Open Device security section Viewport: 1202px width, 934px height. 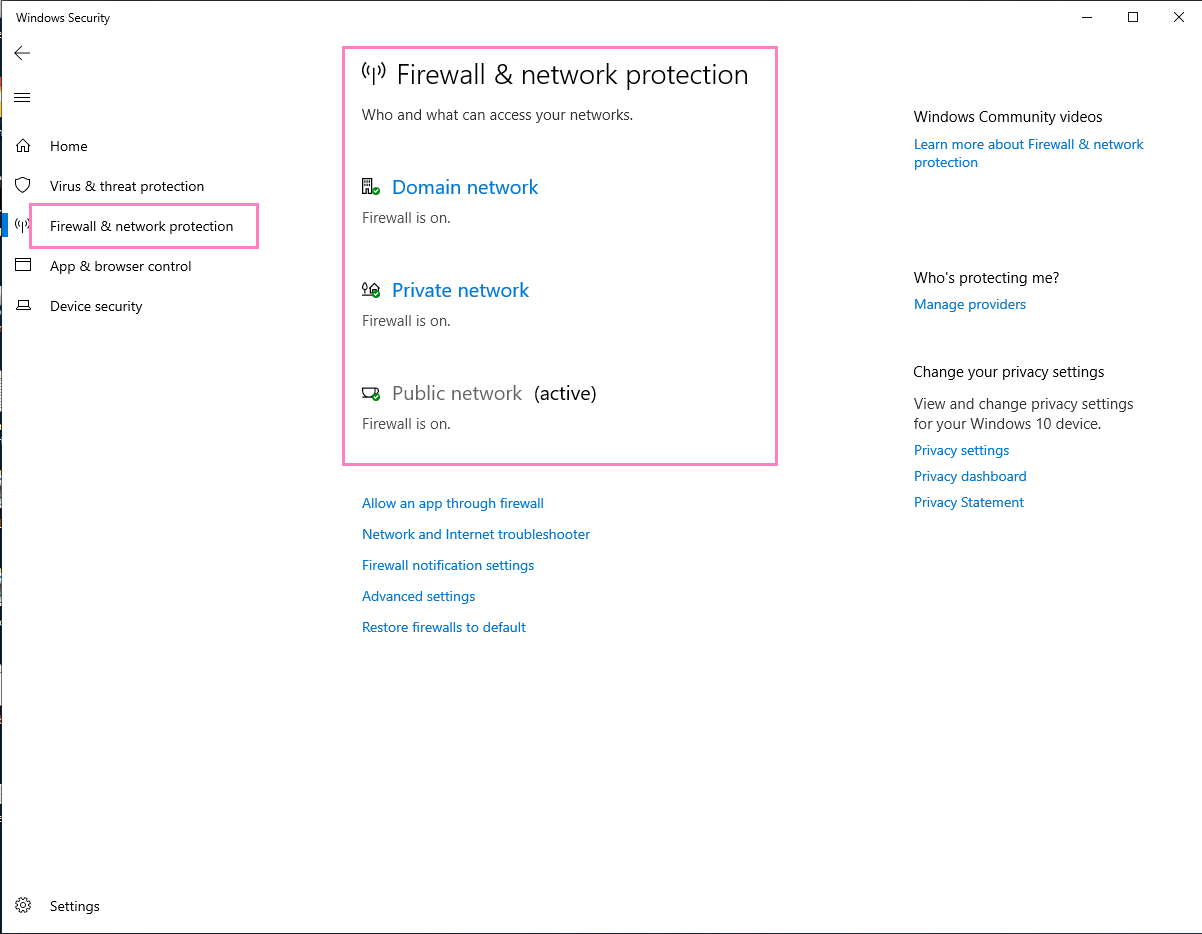click(x=96, y=306)
